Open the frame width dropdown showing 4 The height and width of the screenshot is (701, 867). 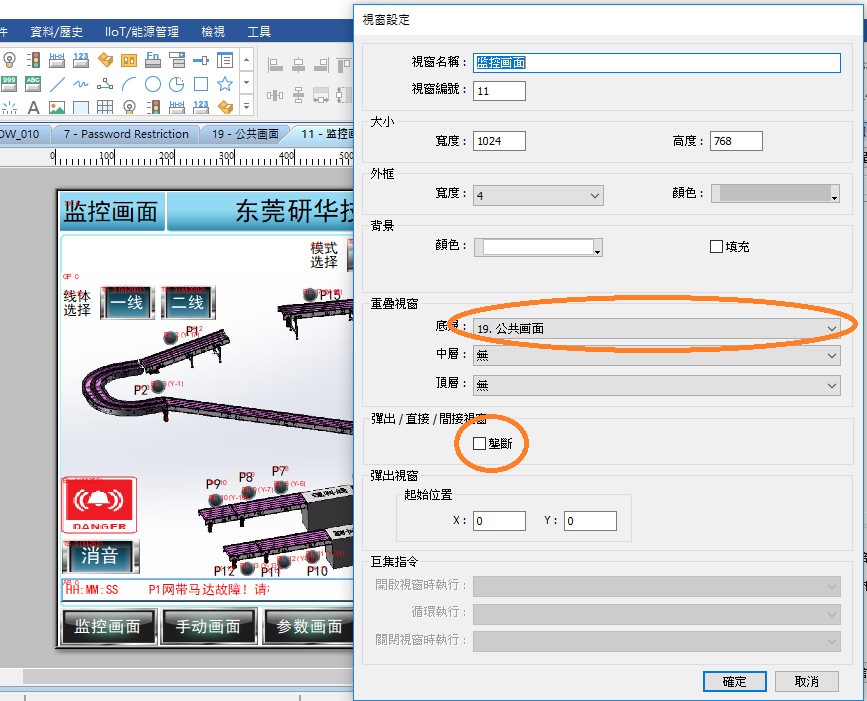[x=537, y=195]
